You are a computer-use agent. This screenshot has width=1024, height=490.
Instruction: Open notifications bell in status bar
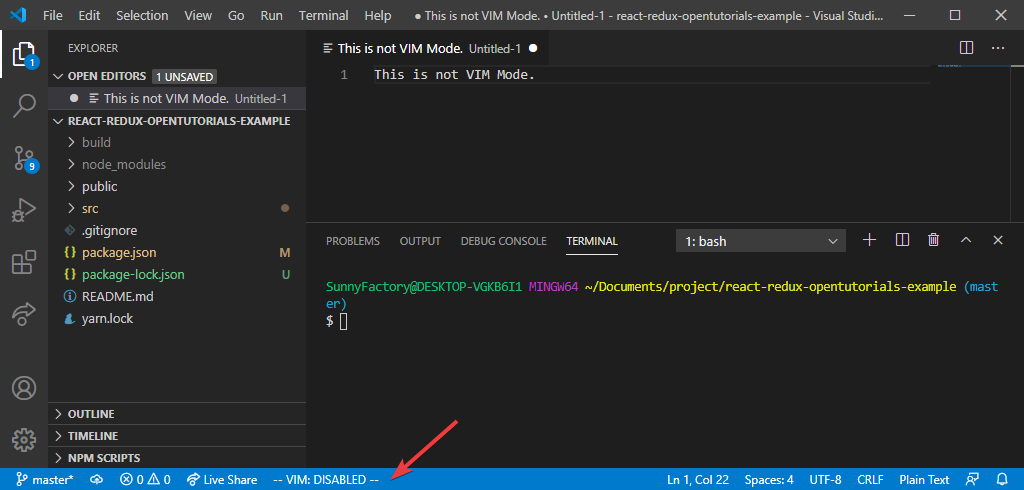(x=1002, y=480)
